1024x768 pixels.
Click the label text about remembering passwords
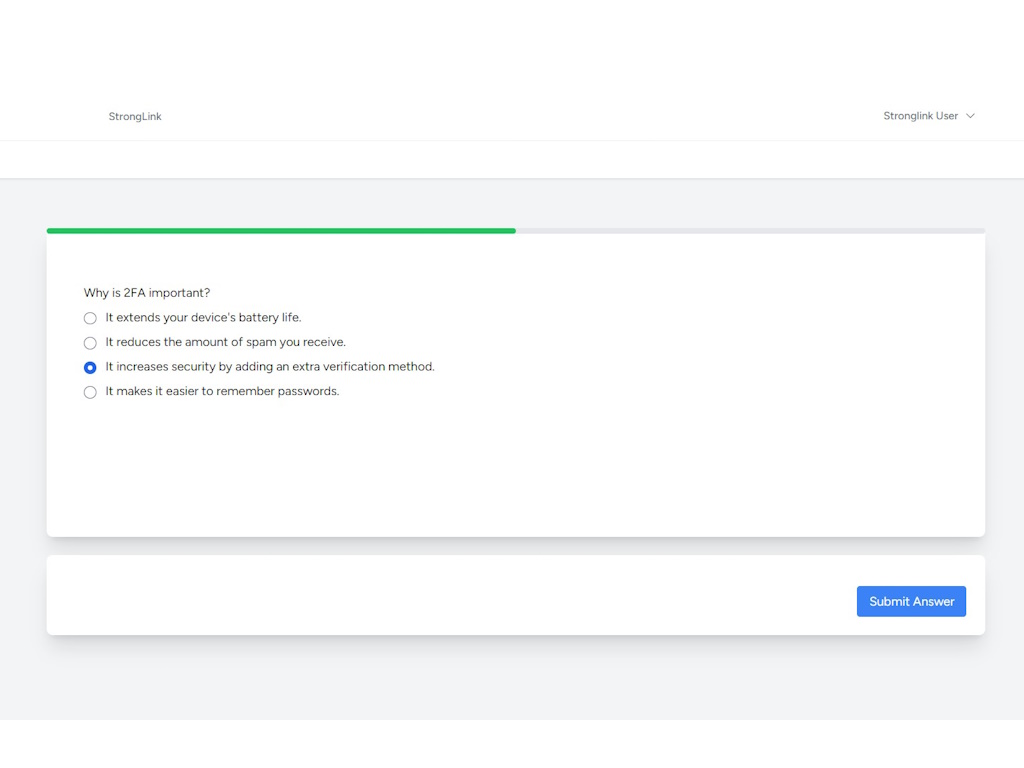[222, 391]
